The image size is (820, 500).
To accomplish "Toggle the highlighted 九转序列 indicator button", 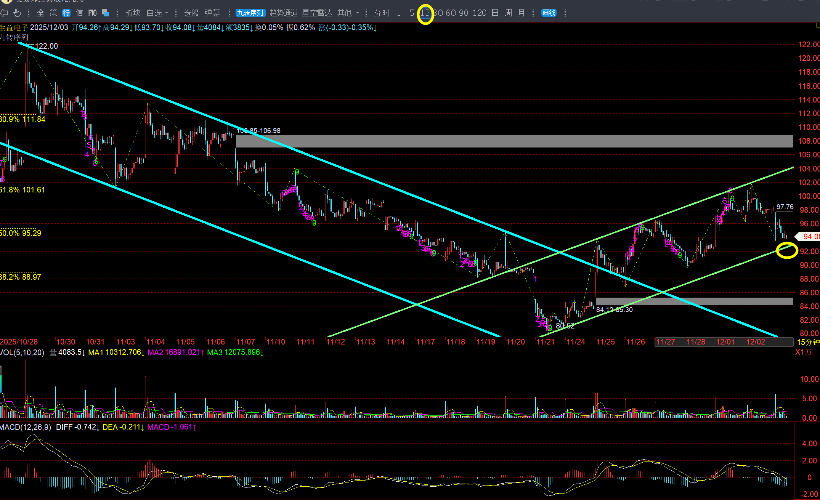I will [x=250, y=13].
